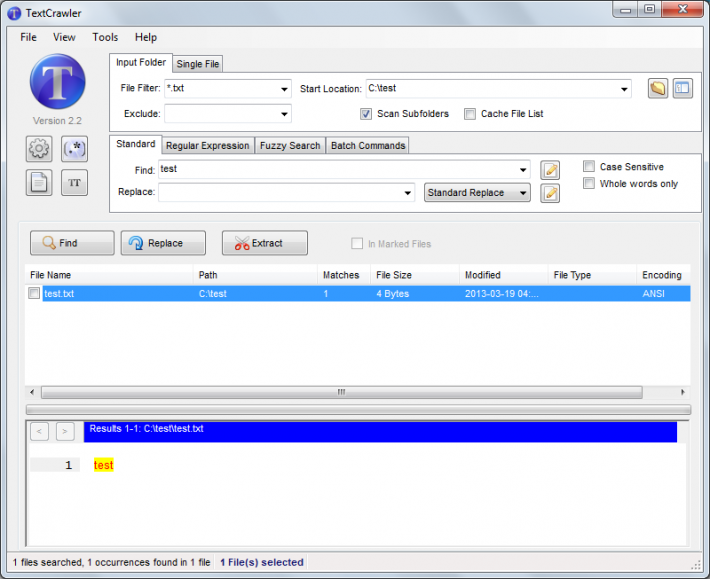Expand the Exclude dropdown

point(284,114)
